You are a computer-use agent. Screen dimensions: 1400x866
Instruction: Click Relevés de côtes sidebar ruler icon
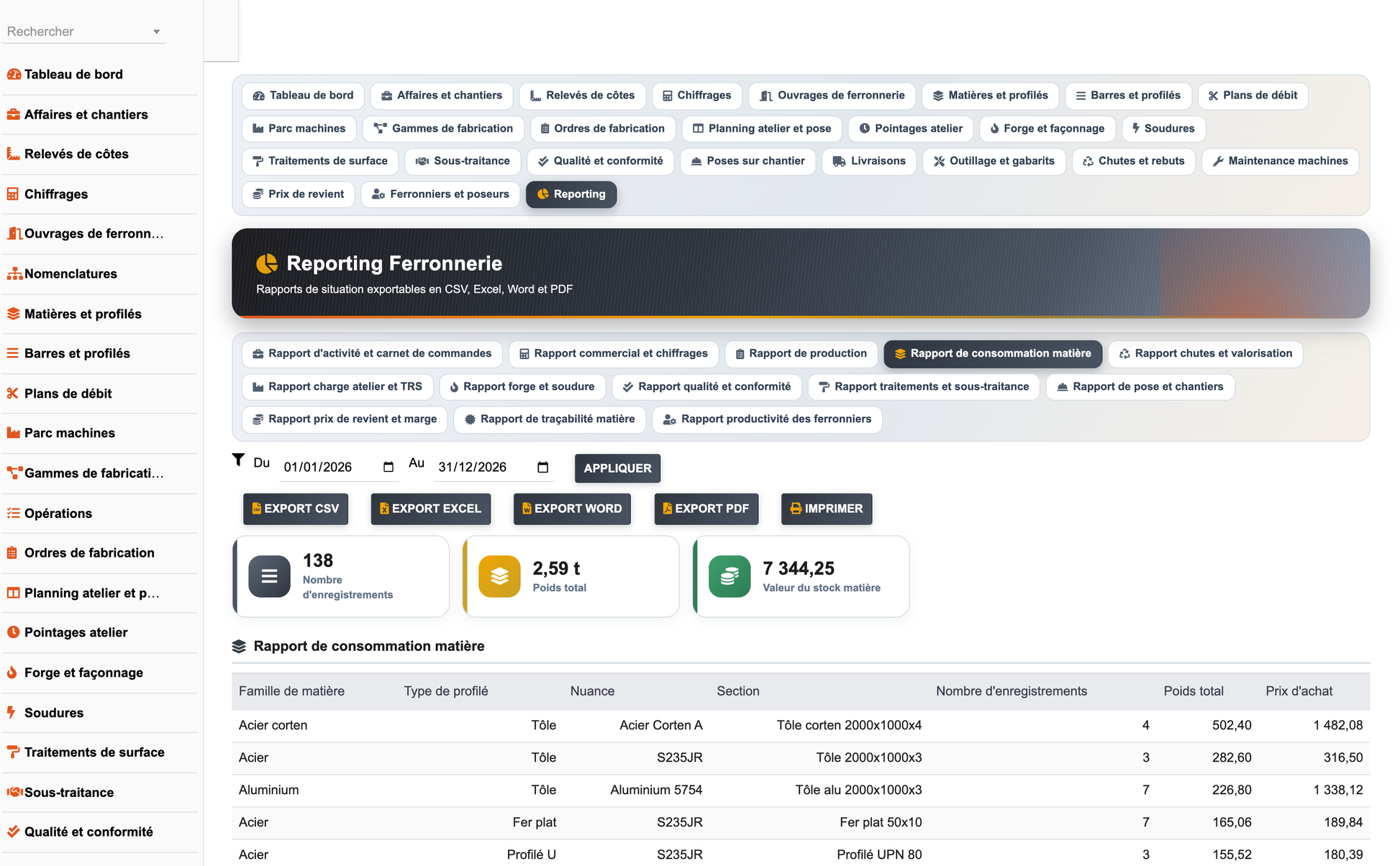[x=14, y=154]
